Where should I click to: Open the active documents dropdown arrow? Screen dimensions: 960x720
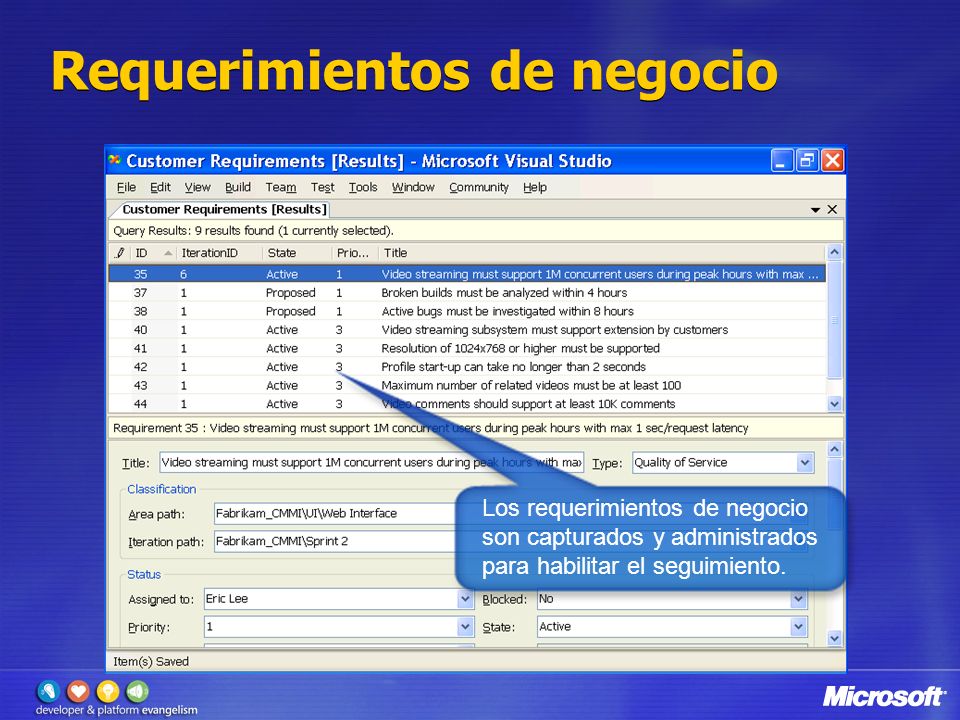click(815, 210)
